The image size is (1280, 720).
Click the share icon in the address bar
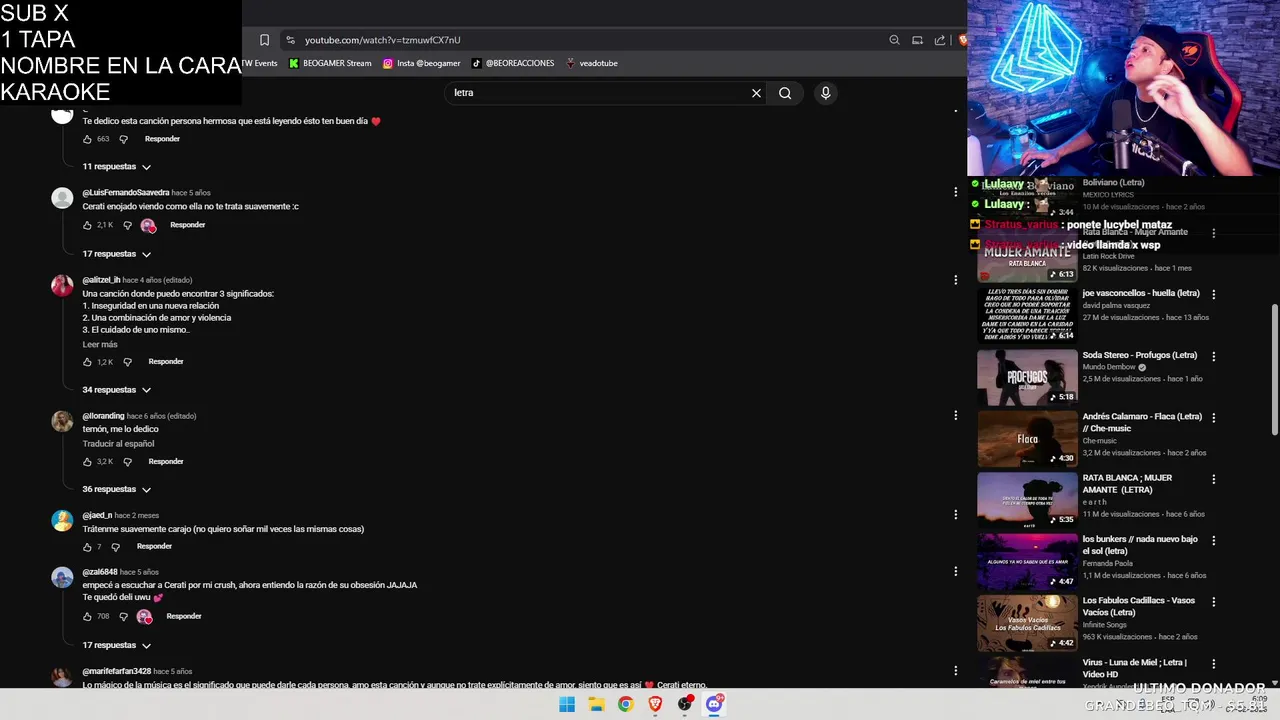point(940,40)
